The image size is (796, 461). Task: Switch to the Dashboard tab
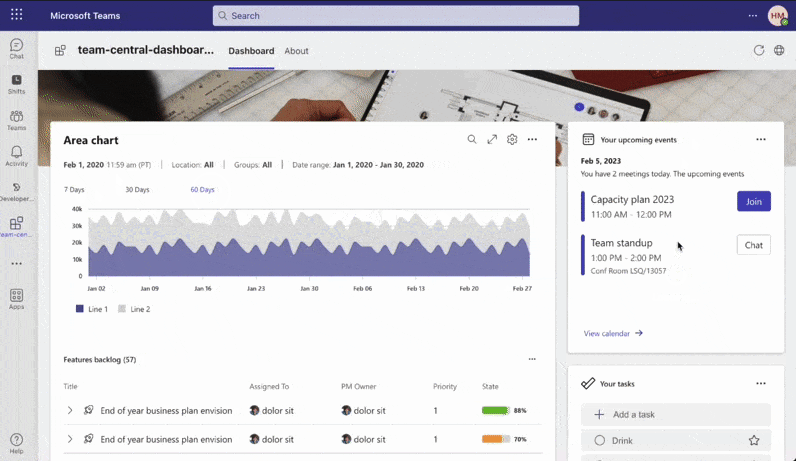tap(251, 51)
